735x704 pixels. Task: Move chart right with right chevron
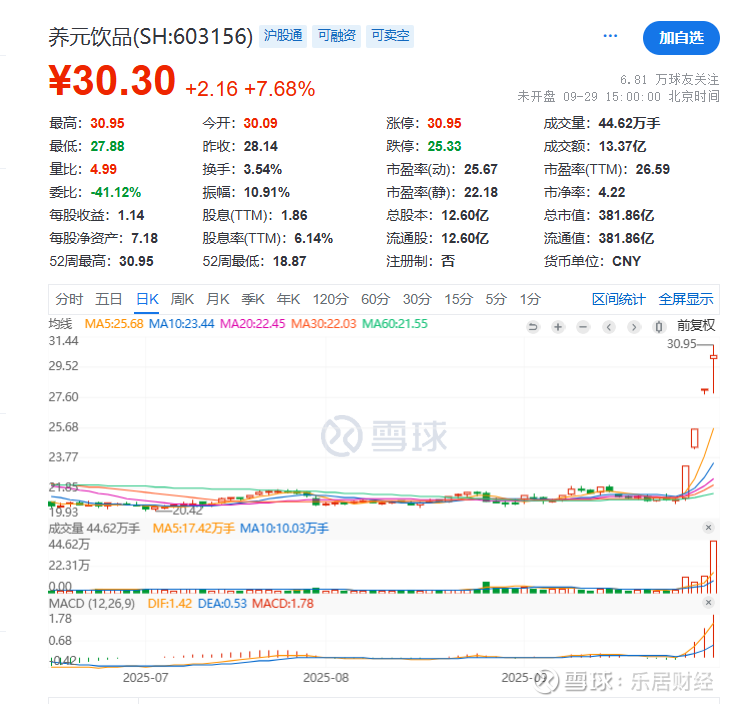pyautogui.click(x=634, y=327)
